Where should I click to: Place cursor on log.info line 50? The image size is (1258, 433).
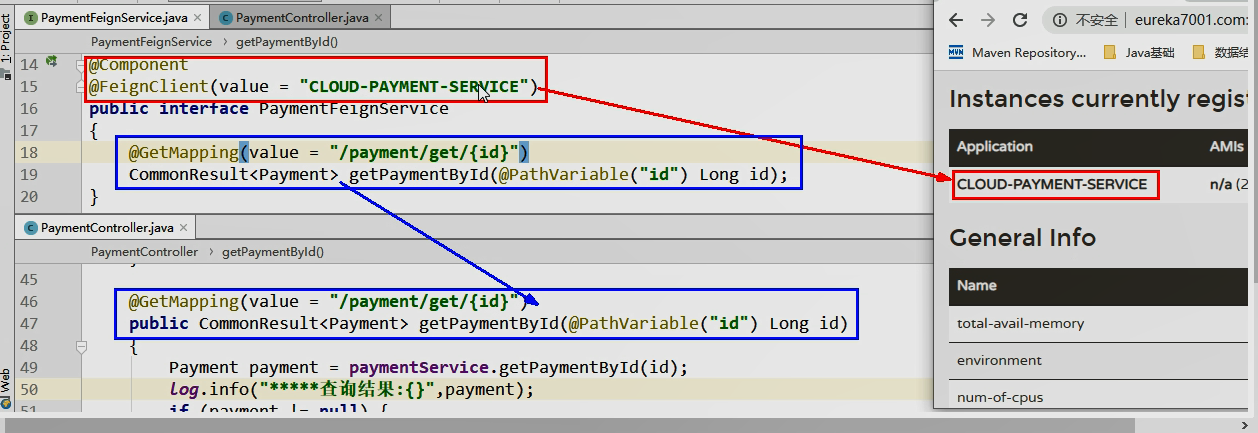pyautogui.click(x=351, y=389)
